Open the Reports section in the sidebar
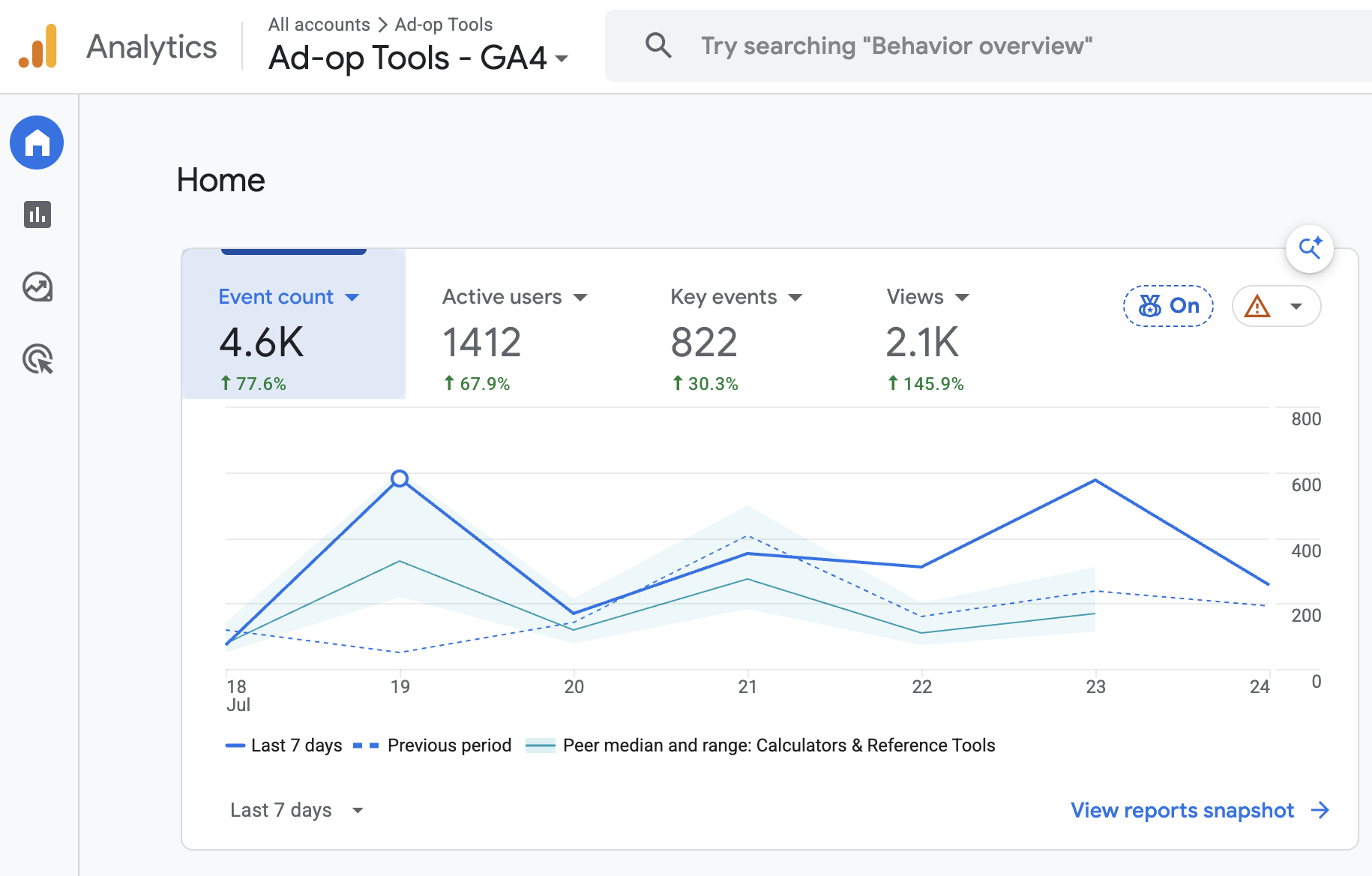Viewport: 1372px width, 876px height. click(37, 214)
